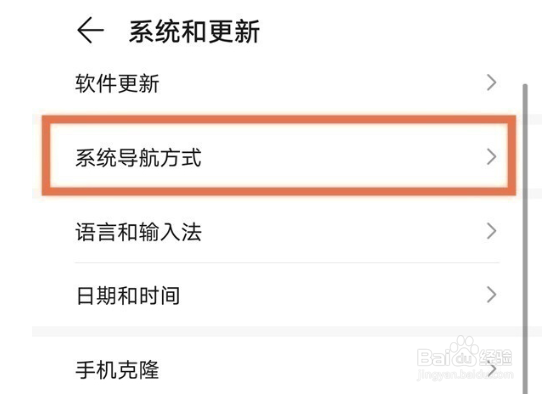Click the orange highlight border's top edge
Screen dimensions: 544x394
pos(279,120)
